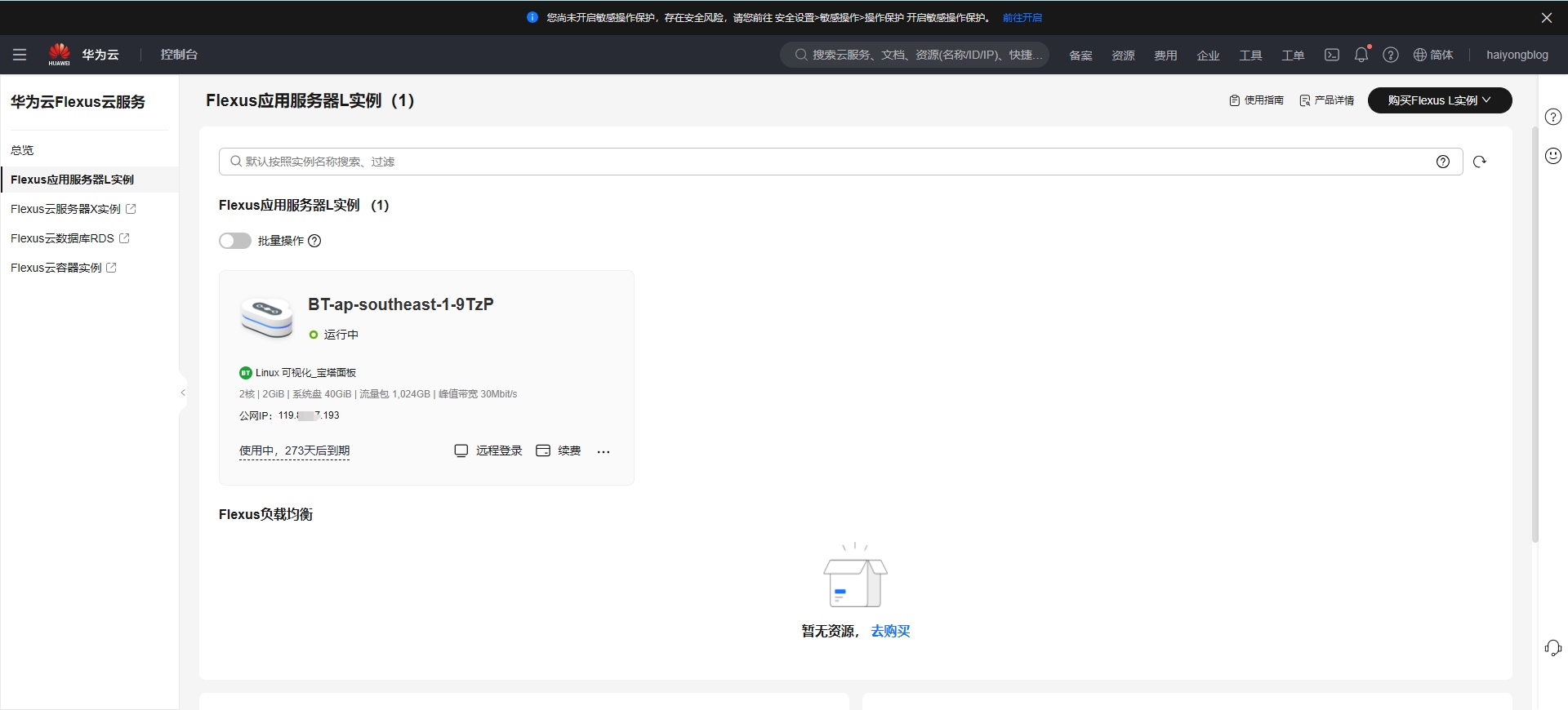Image resolution: width=1568 pixels, height=710 pixels.
Task: Open the external-link icon for Flexus云数据库RDS
Action: click(x=124, y=238)
